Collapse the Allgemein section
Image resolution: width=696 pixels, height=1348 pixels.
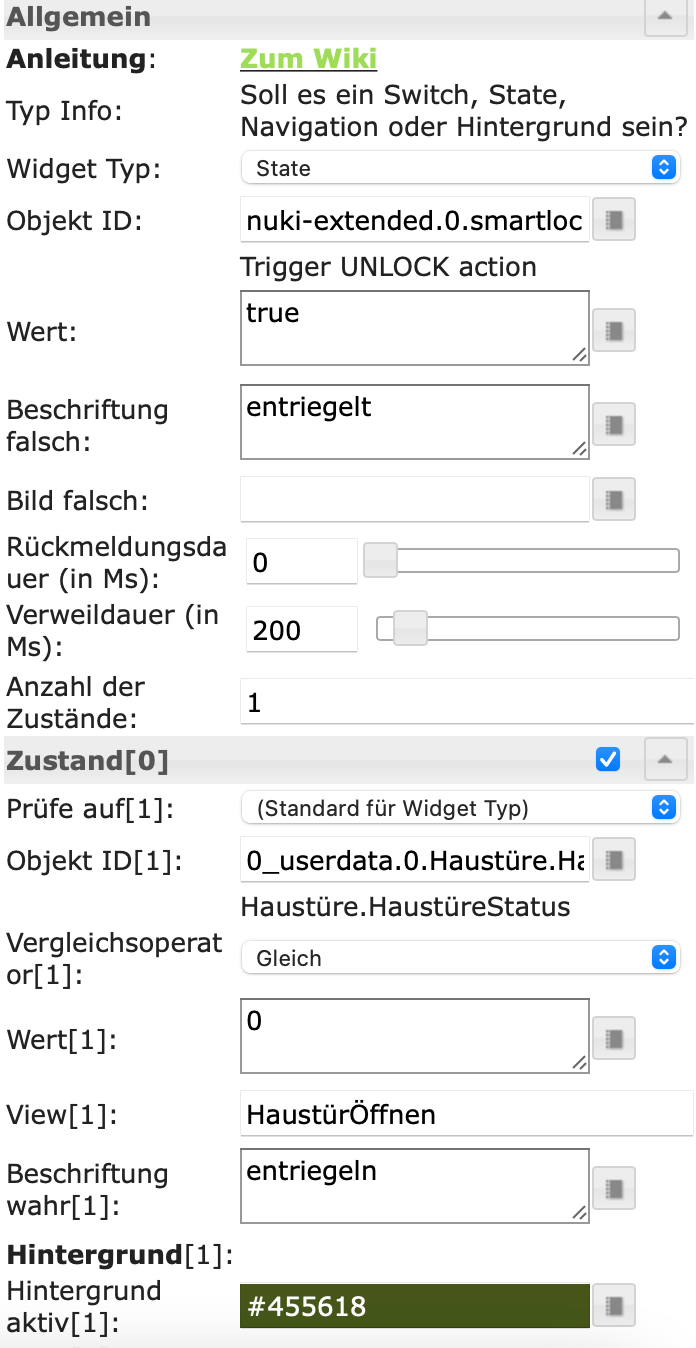pyautogui.click(x=664, y=17)
